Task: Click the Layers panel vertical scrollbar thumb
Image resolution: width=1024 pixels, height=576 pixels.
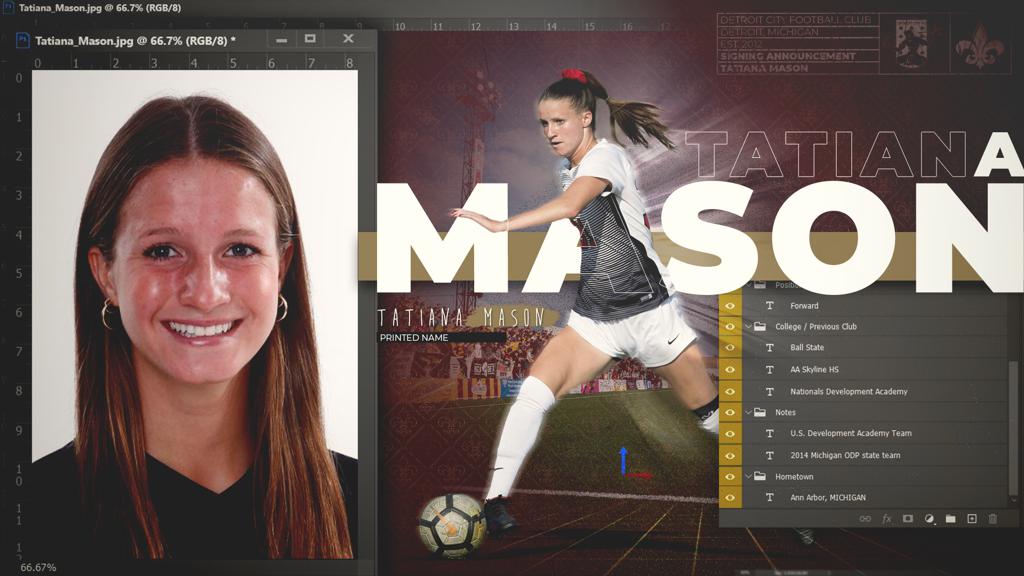Action: point(1013,428)
